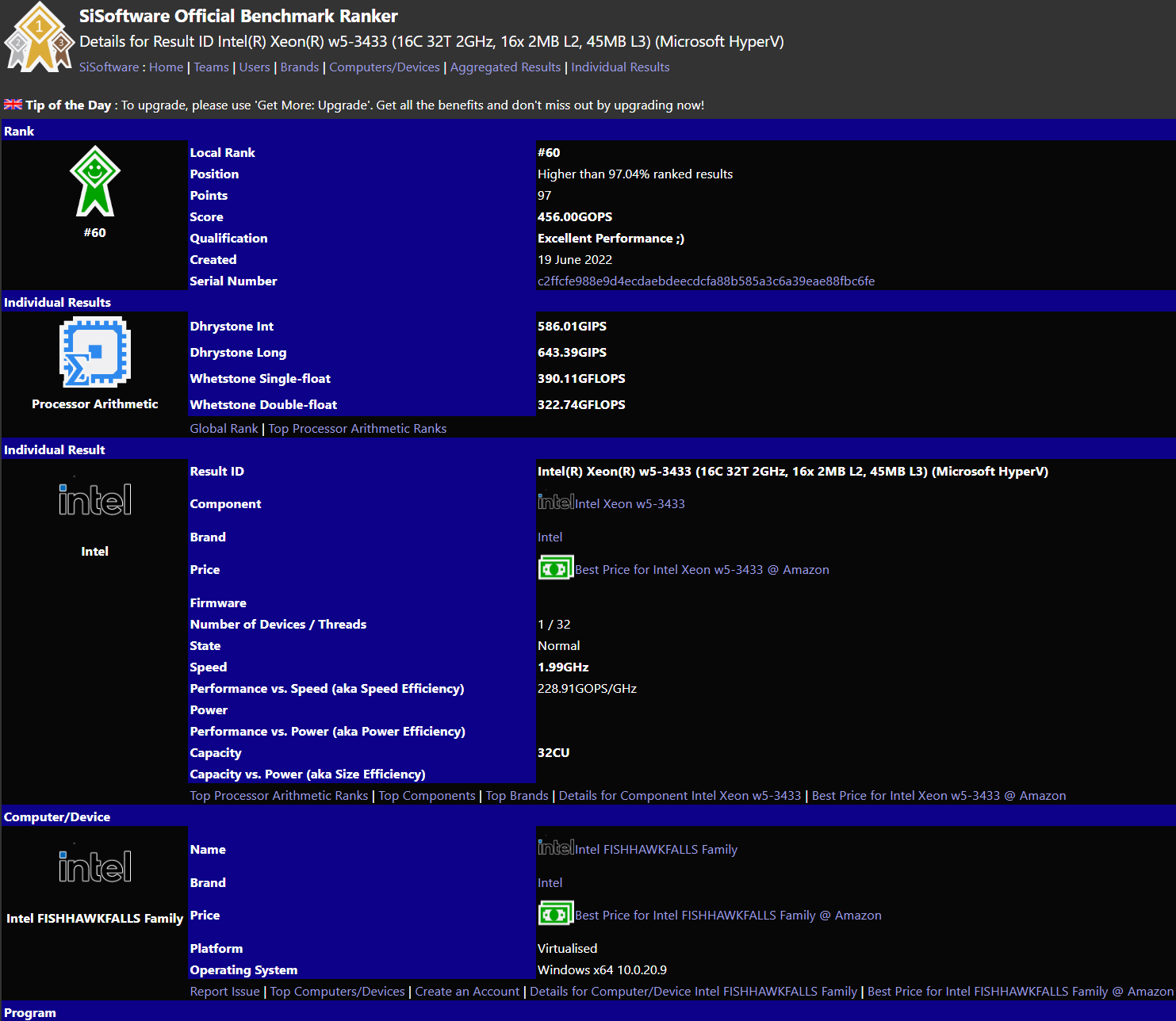Click the green rank #60 ribbon badge
This screenshot has width=1176, height=1021.
pos(94,182)
